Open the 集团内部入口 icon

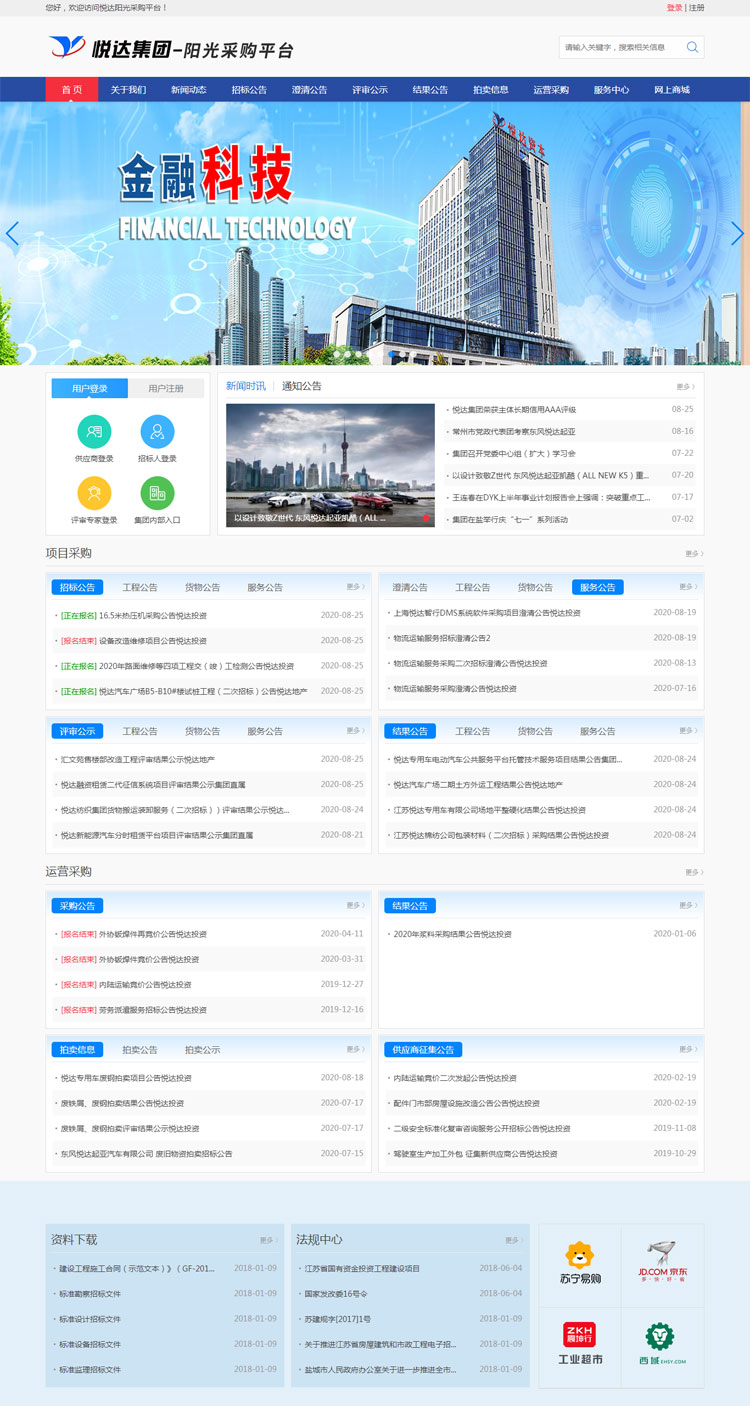[157, 493]
